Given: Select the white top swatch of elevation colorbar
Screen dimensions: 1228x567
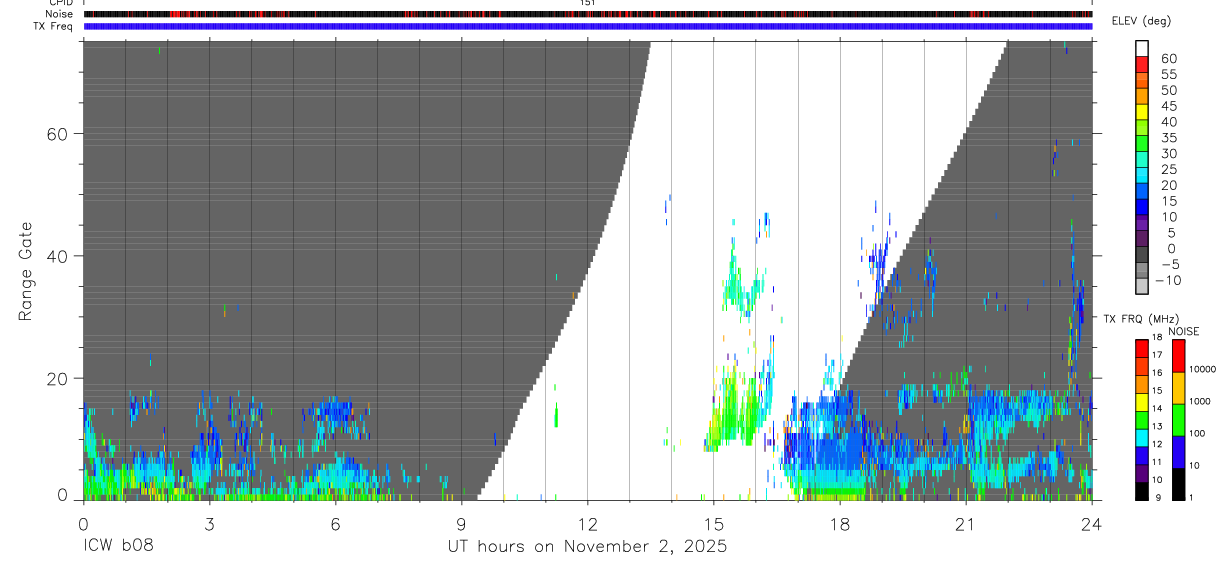Looking at the screenshot, I should [x=1142, y=48].
